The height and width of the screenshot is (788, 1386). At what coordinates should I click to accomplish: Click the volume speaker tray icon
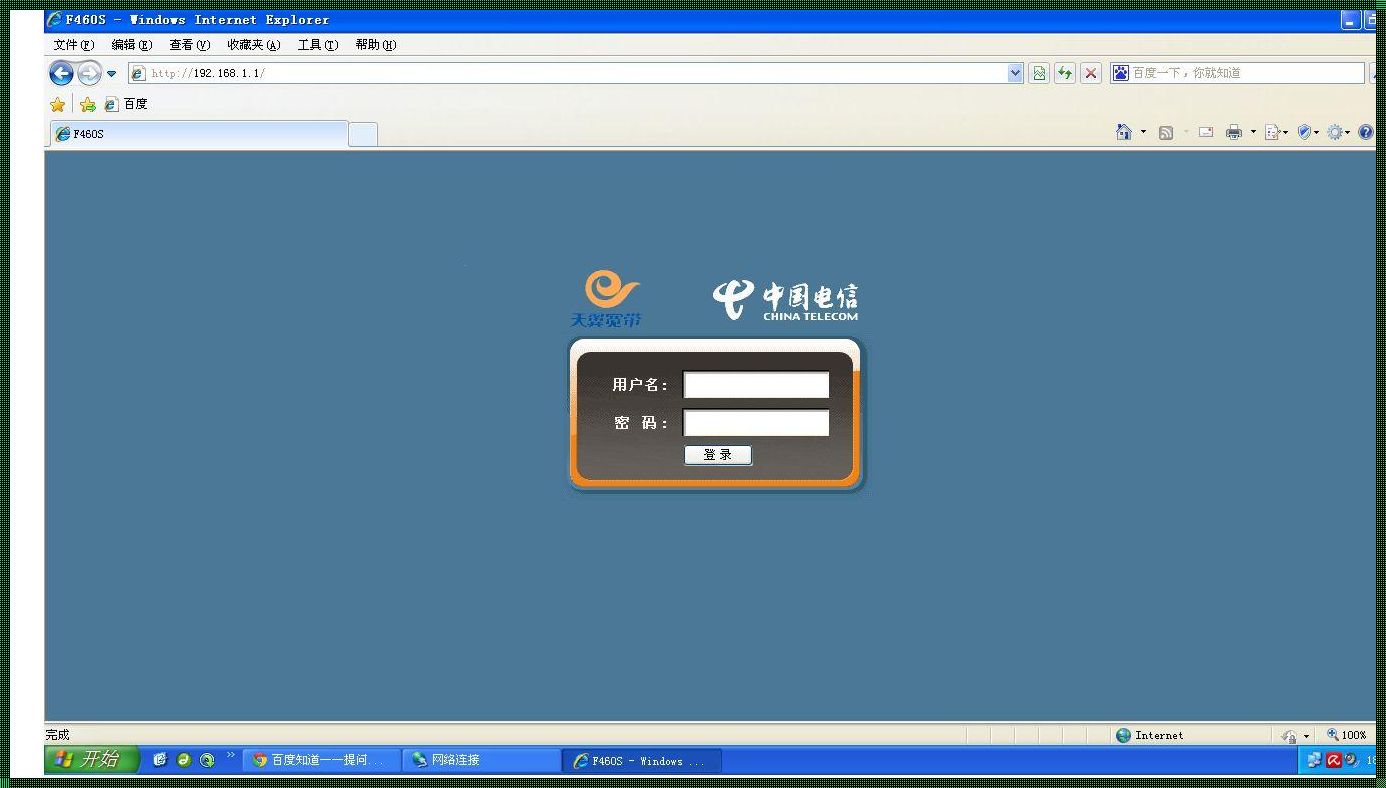[x=1351, y=760]
